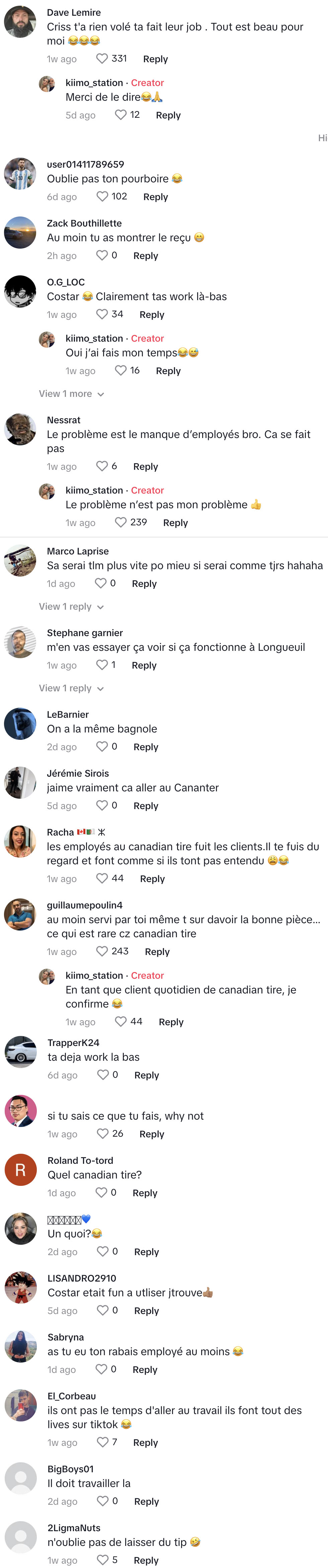Viewport: 328px width, 1568px height.
Task: Open Dave Lemire's profile picture
Action: click(20, 22)
